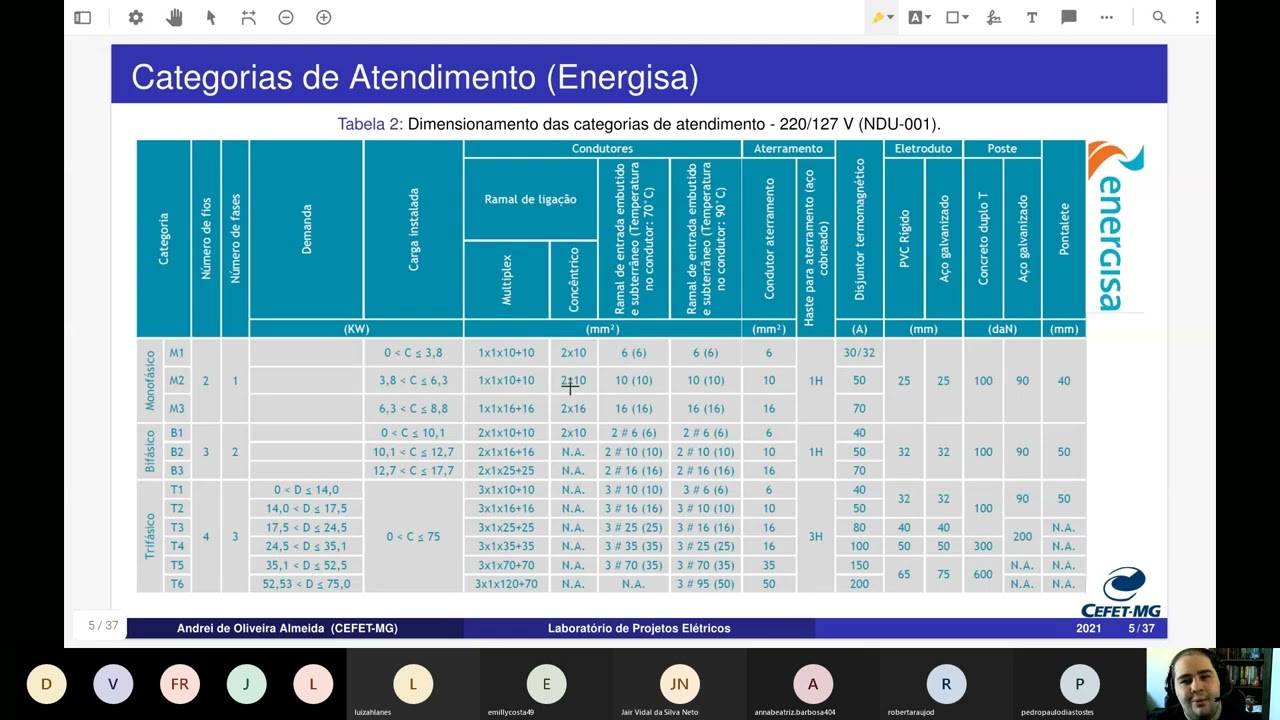The image size is (1280, 720).
Task: Click cell '12,7 < C ≤ 17,7'
Action: click(413, 470)
